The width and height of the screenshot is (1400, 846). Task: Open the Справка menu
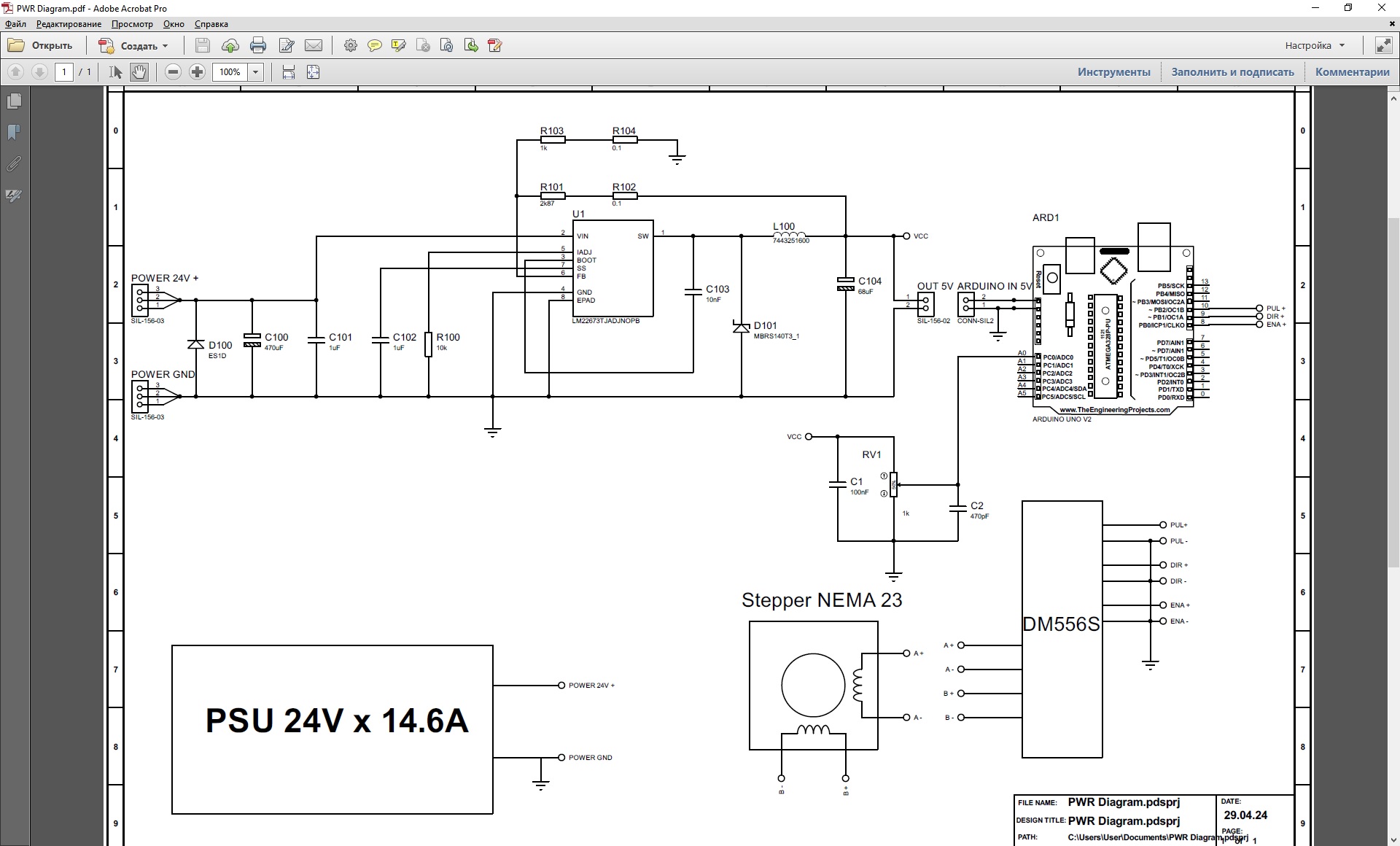point(211,24)
